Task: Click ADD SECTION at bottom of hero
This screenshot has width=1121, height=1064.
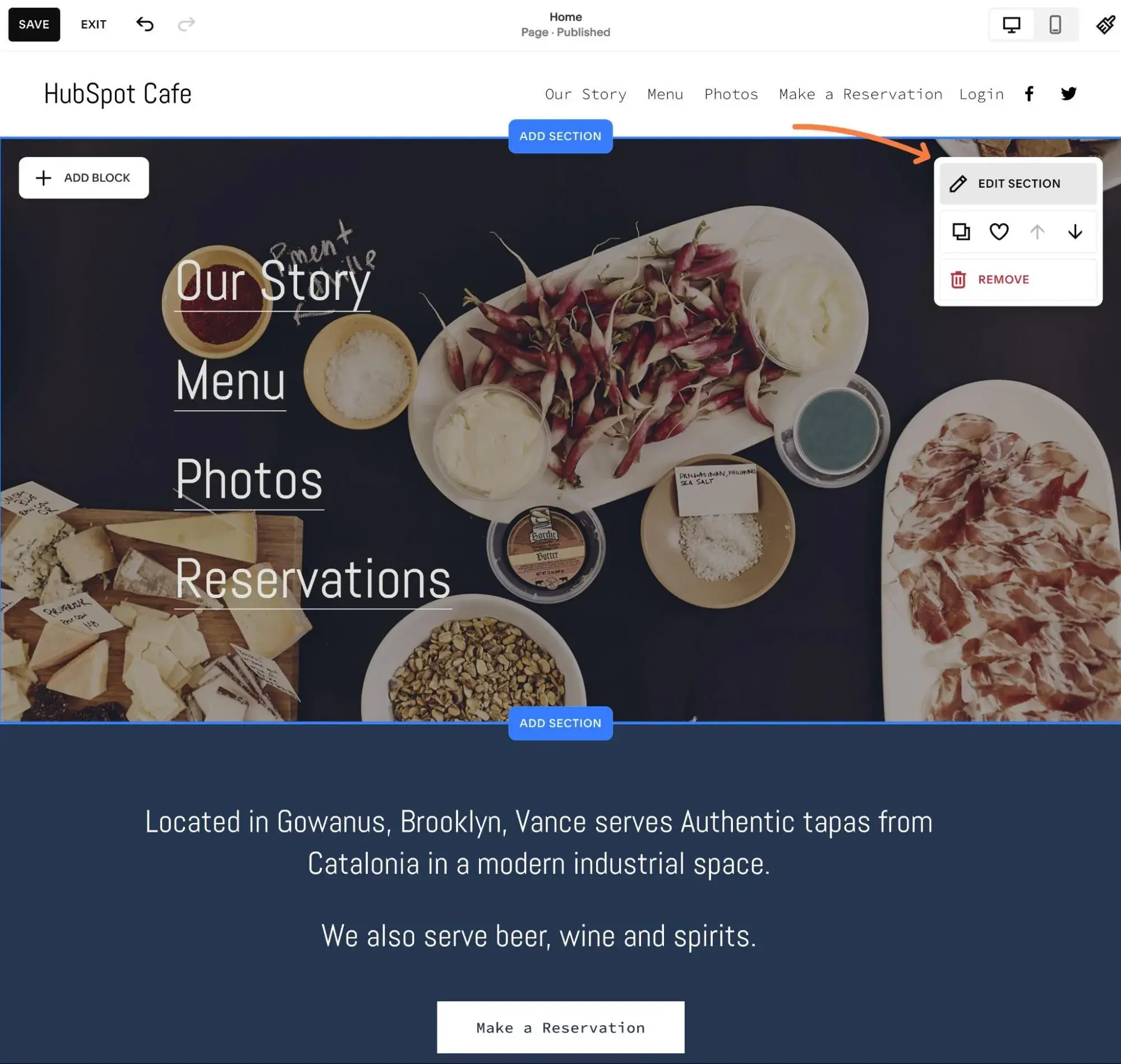Action: point(560,723)
